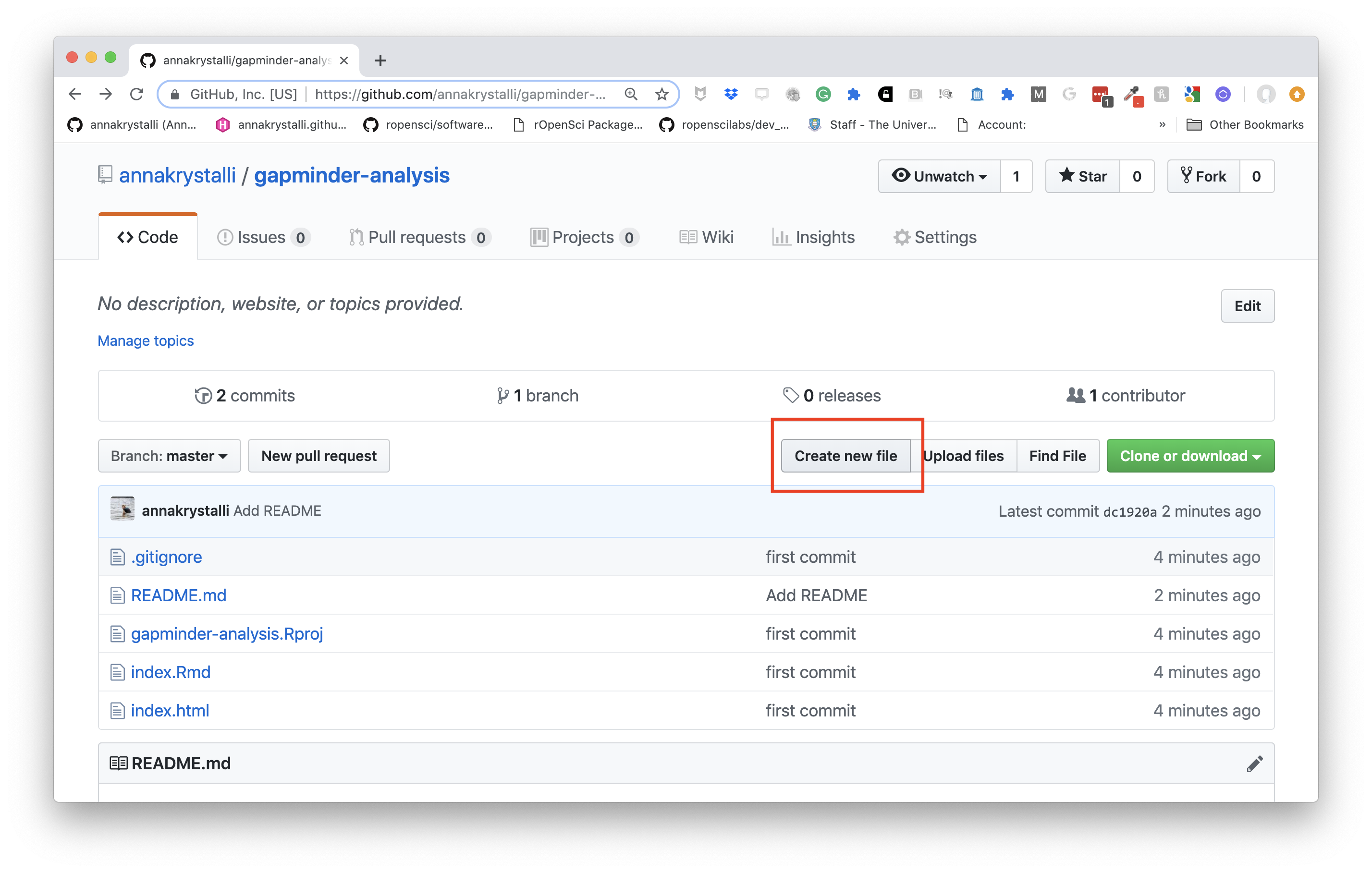Open the Branch: master dropdown
Viewport: 1372px width, 873px height.
point(169,456)
